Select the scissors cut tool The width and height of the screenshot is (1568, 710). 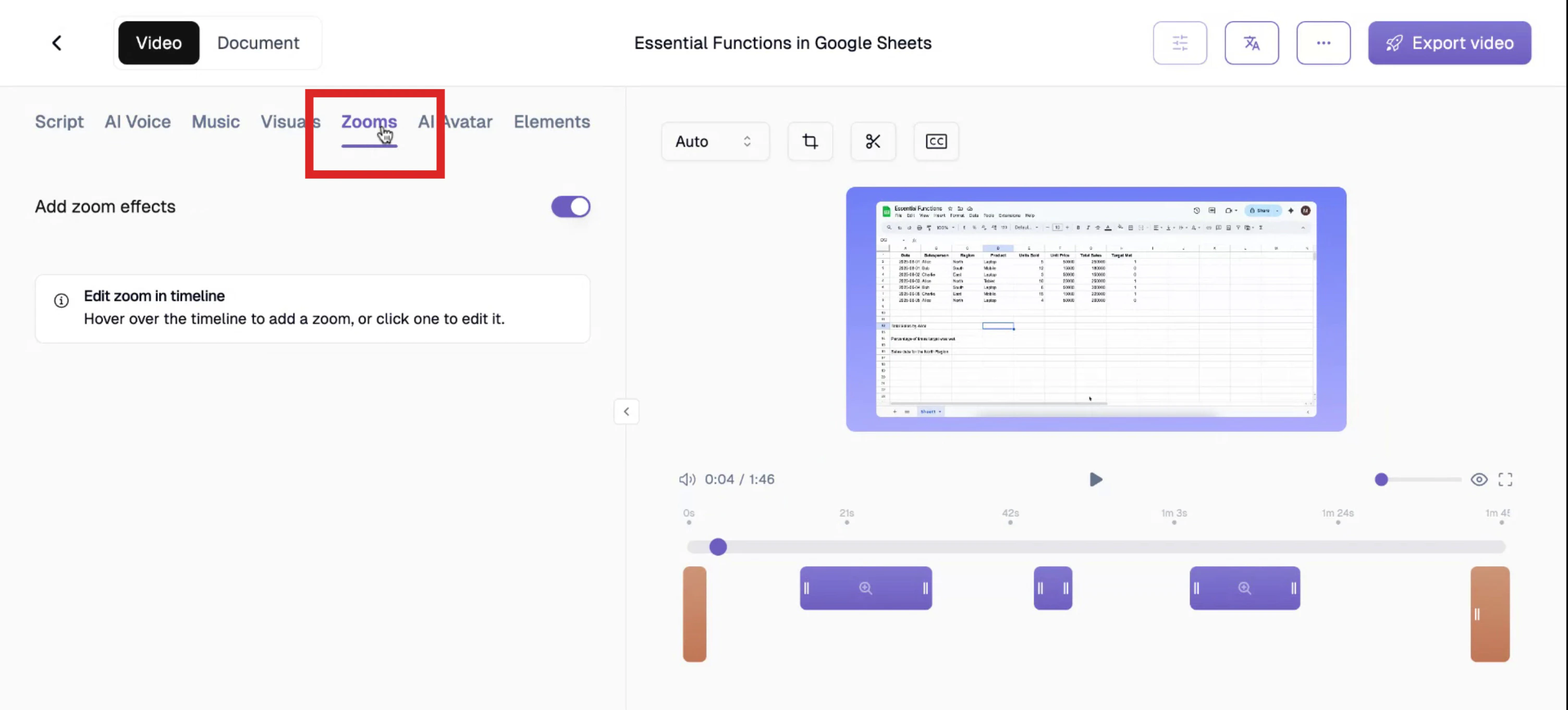click(873, 141)
